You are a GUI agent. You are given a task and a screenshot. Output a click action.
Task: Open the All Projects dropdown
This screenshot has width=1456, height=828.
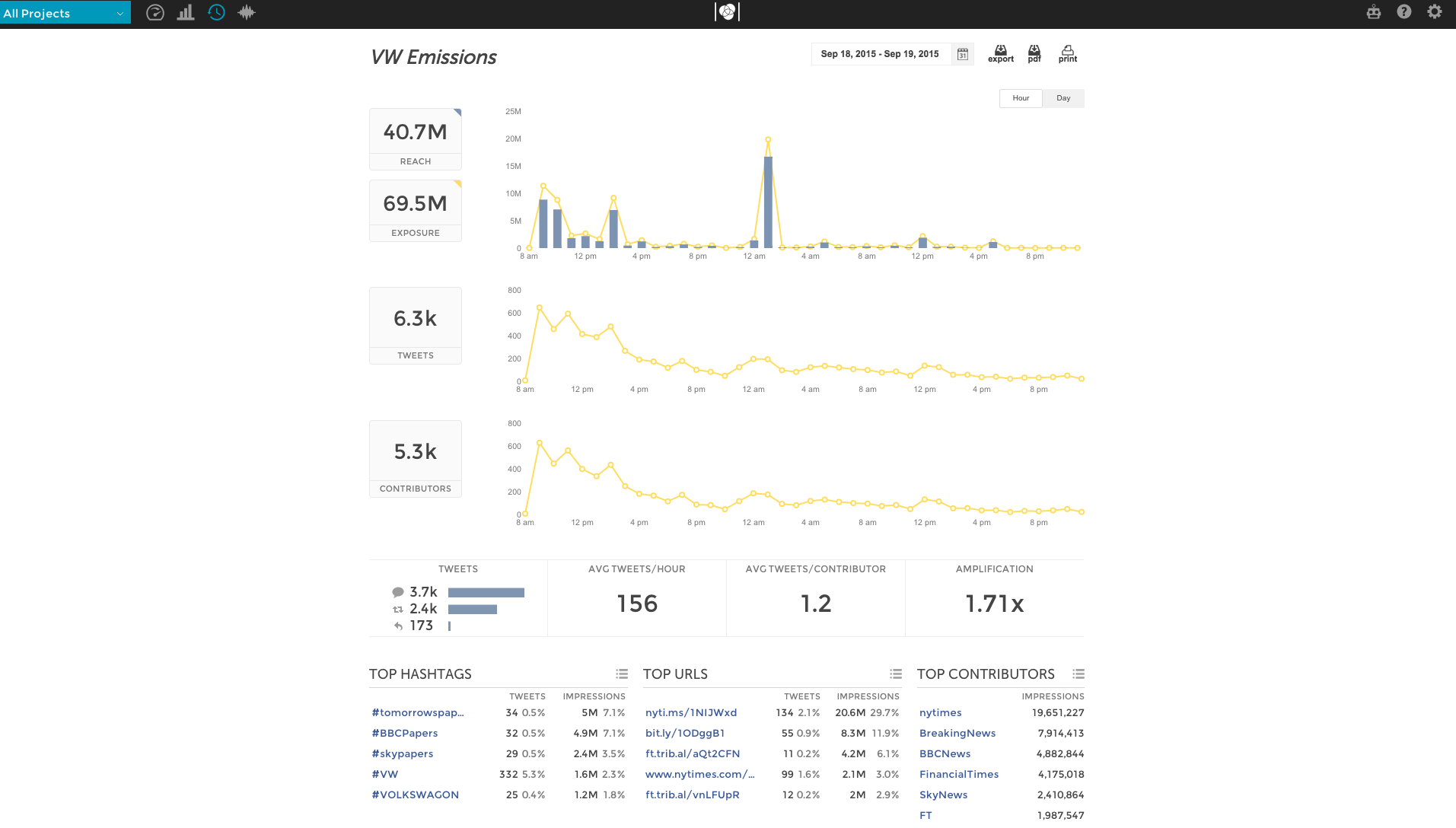point(65,13)
